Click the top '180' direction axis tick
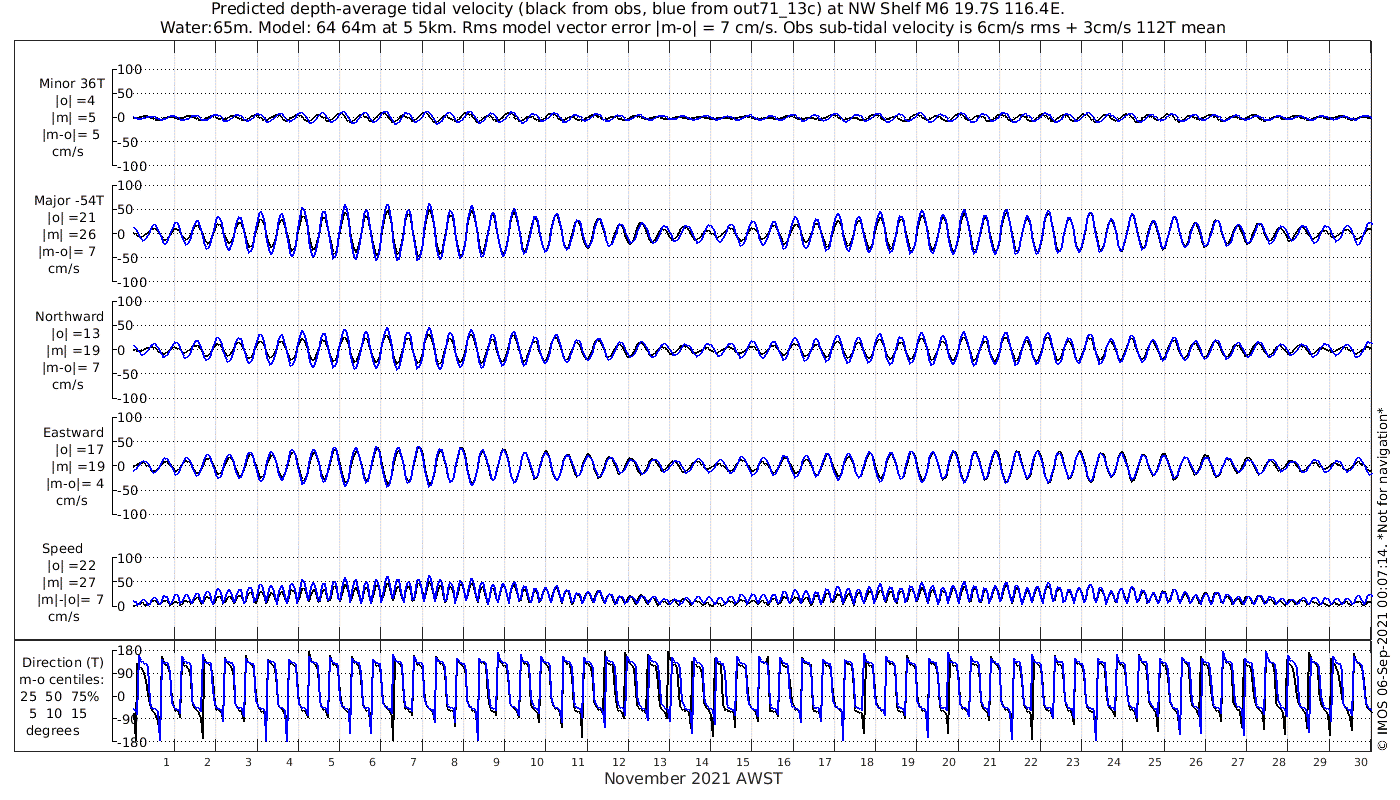Viewport: 1400px width, 800px height. (x=125, y=650)
